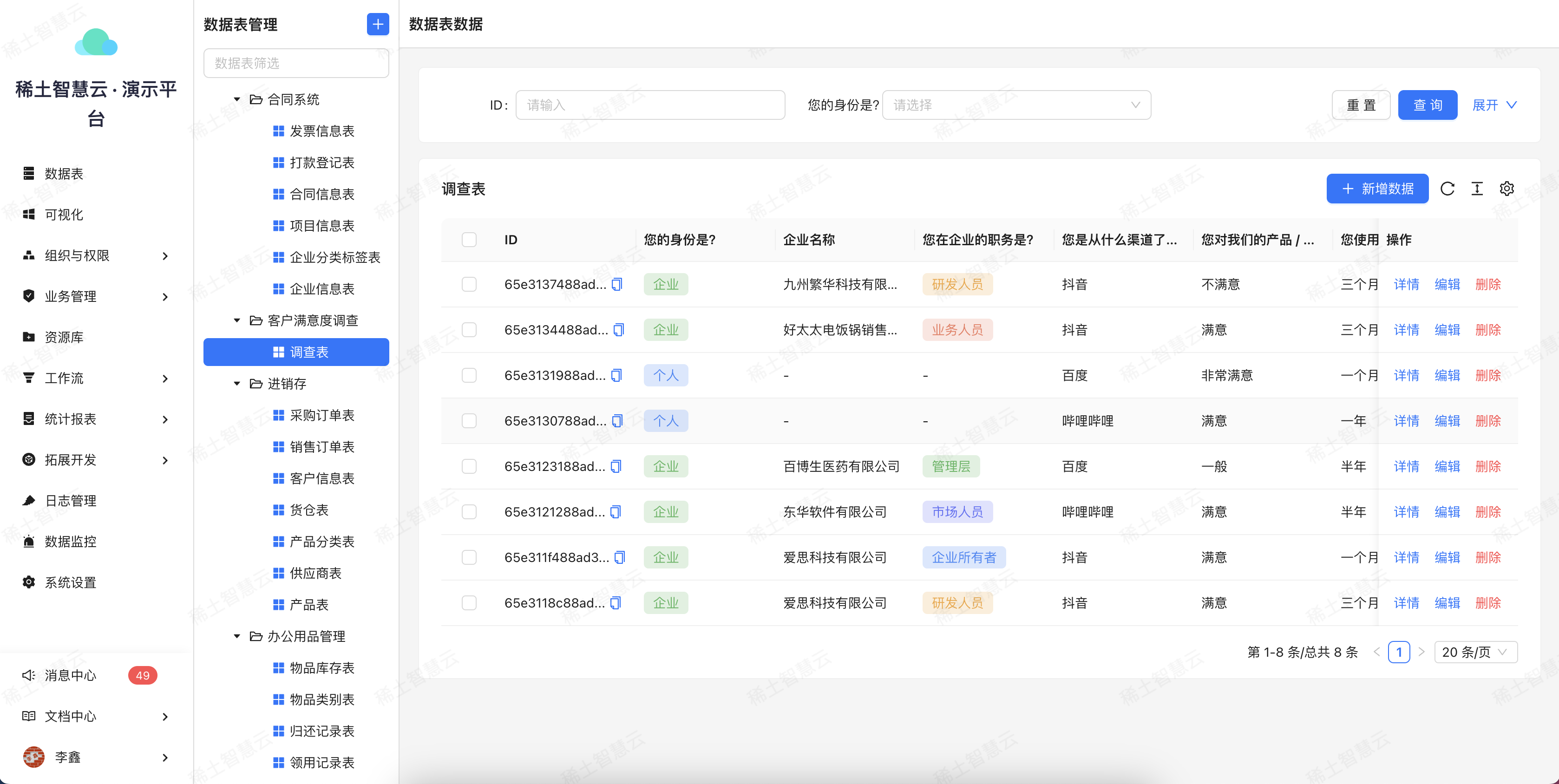Image resolution: width=1559 pixels, height=784 pixels.
Task: Open column settings gear icon
Action: tap(1507, 189)
